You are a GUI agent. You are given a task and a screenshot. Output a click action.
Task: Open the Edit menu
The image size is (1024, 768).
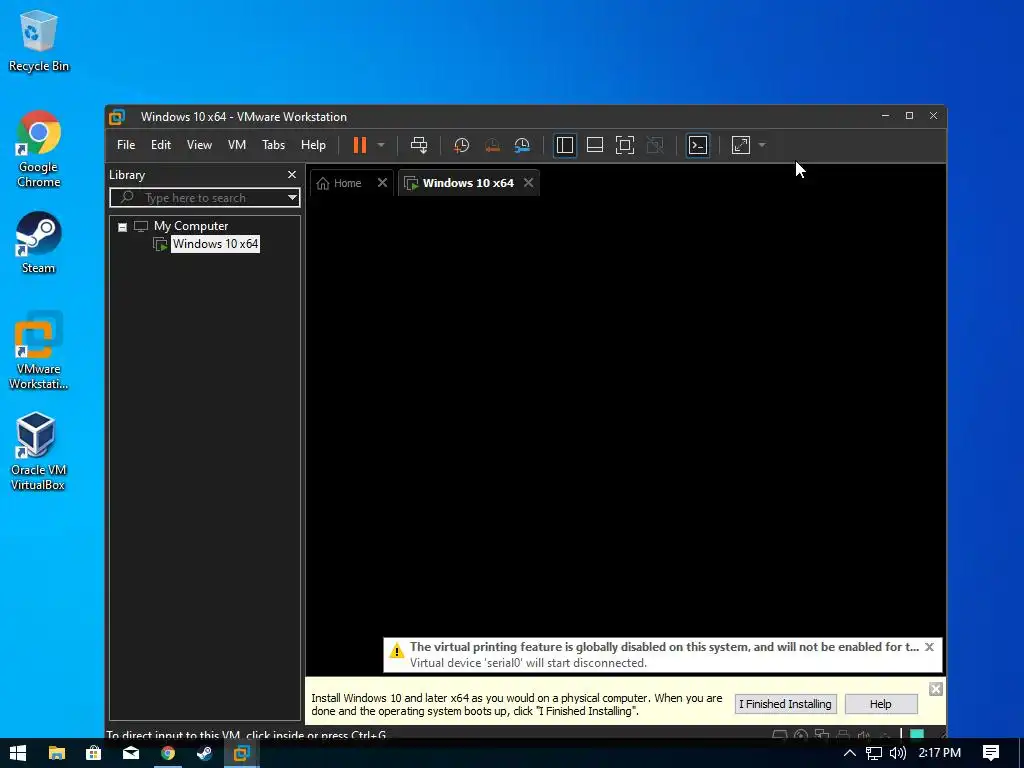[x=161, y=145]
